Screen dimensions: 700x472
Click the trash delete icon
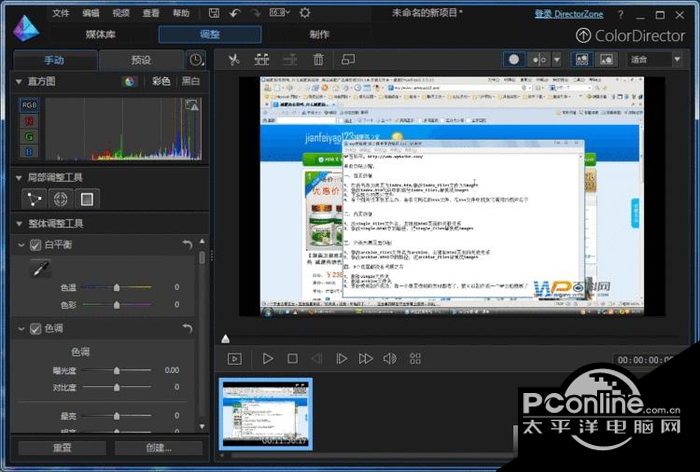click(318, 59)
